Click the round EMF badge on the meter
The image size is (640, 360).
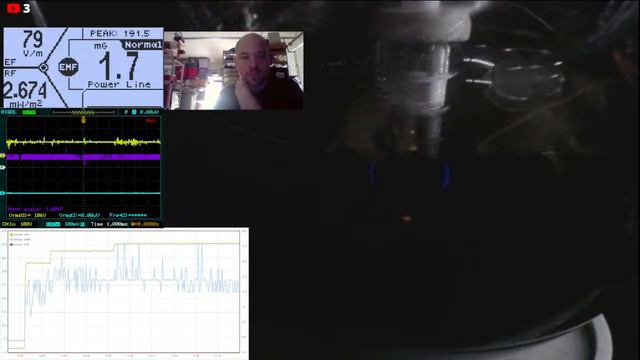coord(68,67)
